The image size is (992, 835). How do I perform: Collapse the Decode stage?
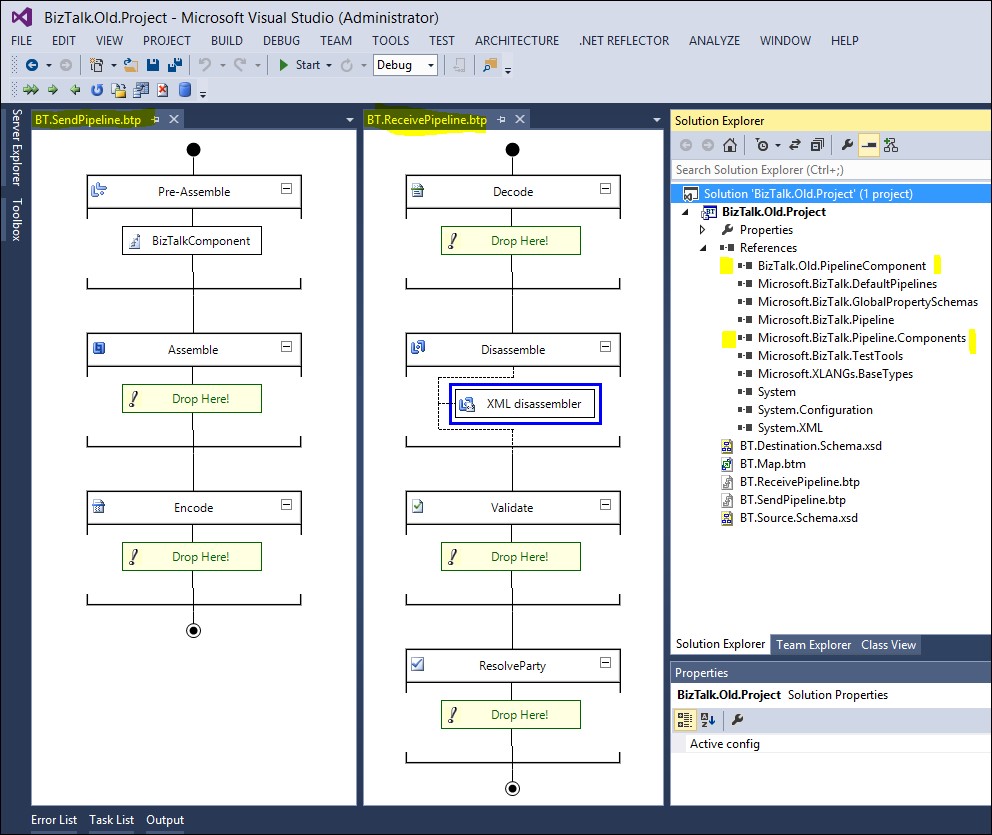click(x=605, y=189)
